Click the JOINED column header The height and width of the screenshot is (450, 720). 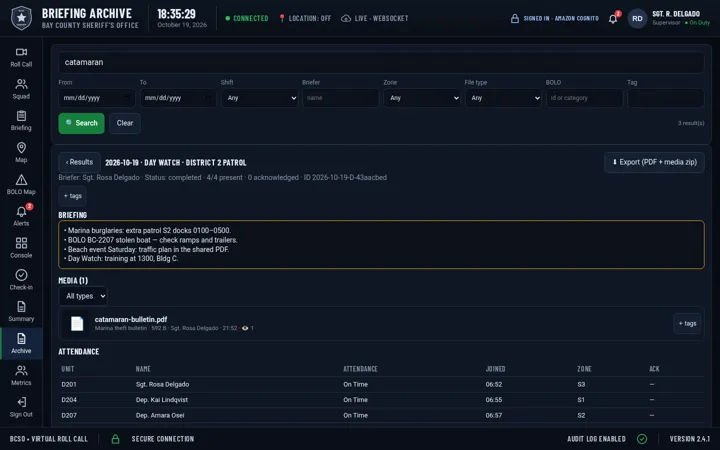tap(495, 369)
